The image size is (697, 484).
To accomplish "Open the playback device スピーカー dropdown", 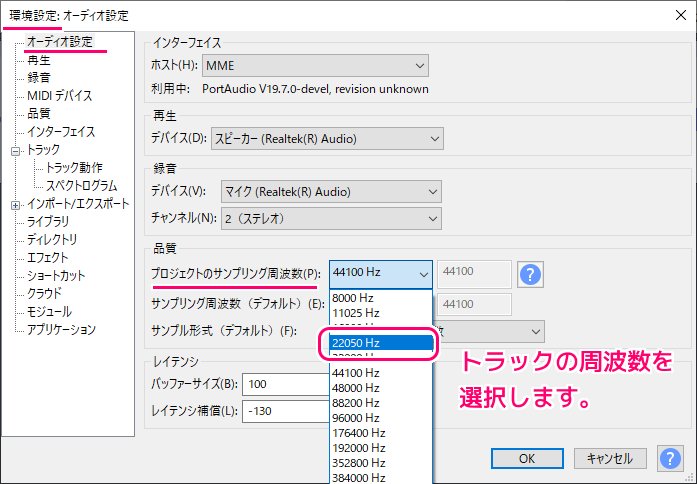I will point(323,138).
